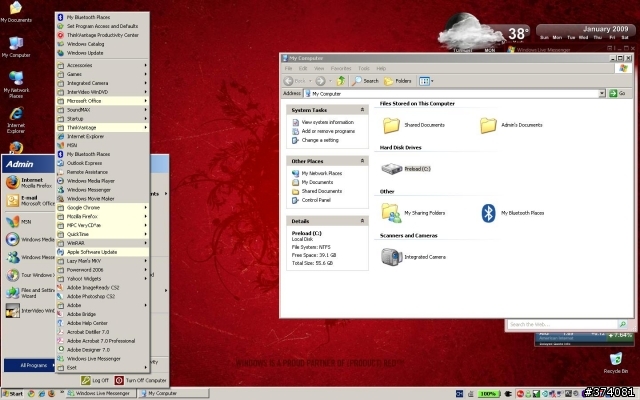The image size is (640, 400).
Task: Click Add or remove programs link
Action: 324,131
